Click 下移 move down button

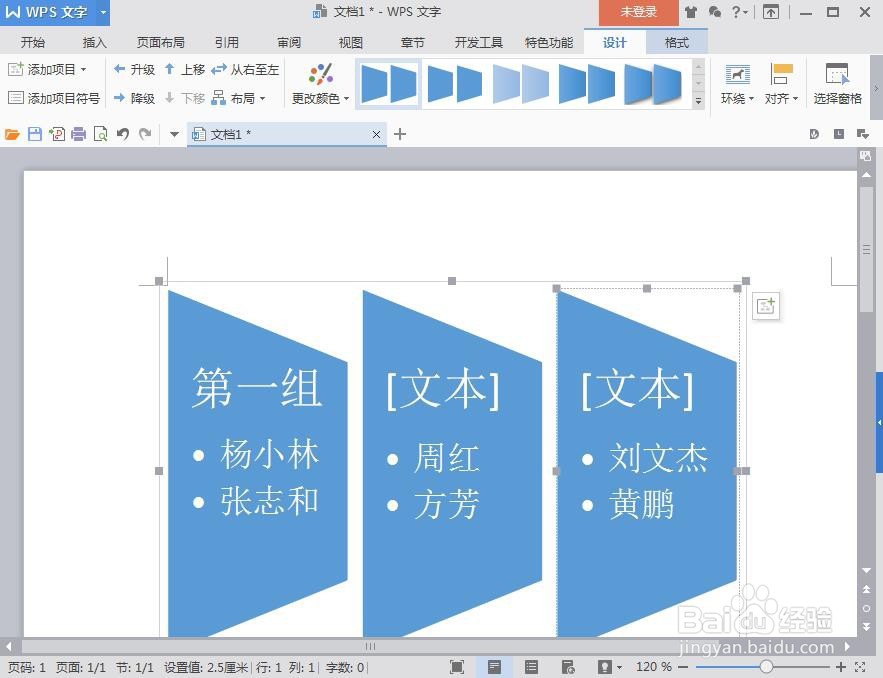(185, 99)
